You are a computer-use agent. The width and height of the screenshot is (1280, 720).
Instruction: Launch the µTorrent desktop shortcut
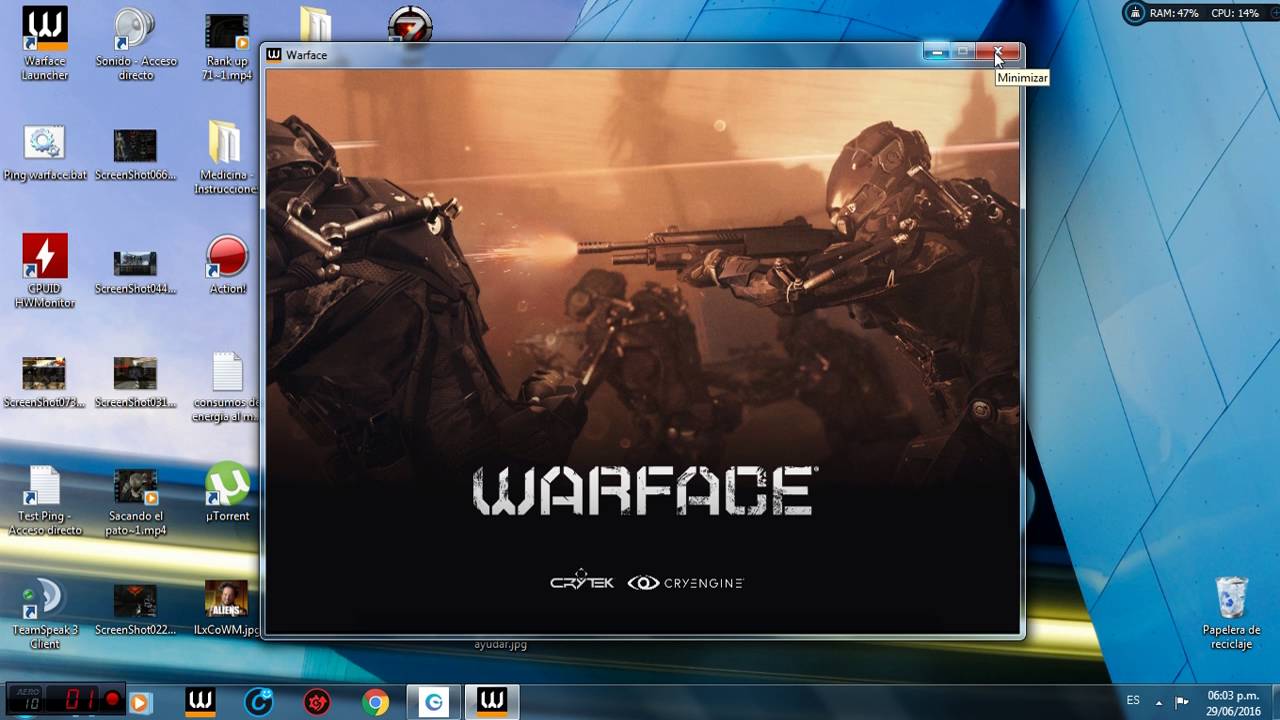coord(227,492)
